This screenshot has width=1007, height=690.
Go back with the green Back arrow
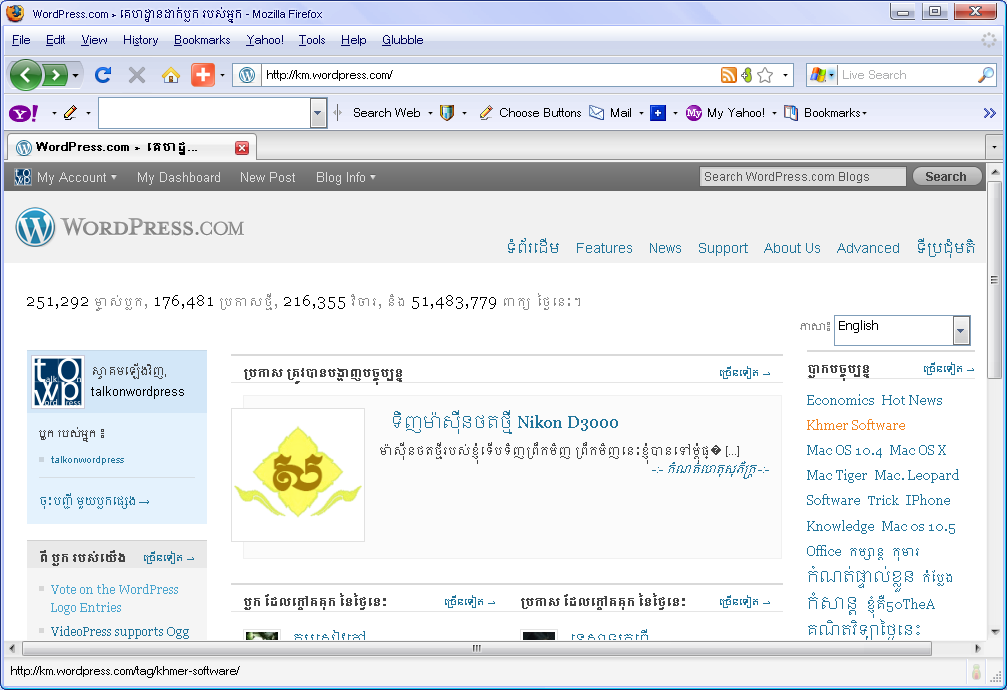(26, 75)
